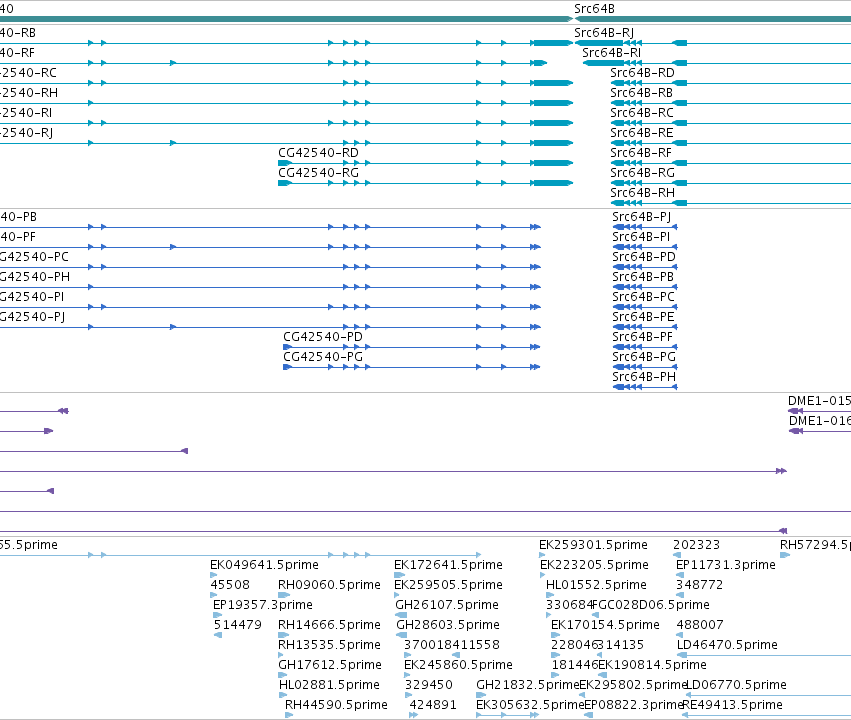Select the Src64B-PD protein label
Viewport: 851px width, 720px height.
644,257
